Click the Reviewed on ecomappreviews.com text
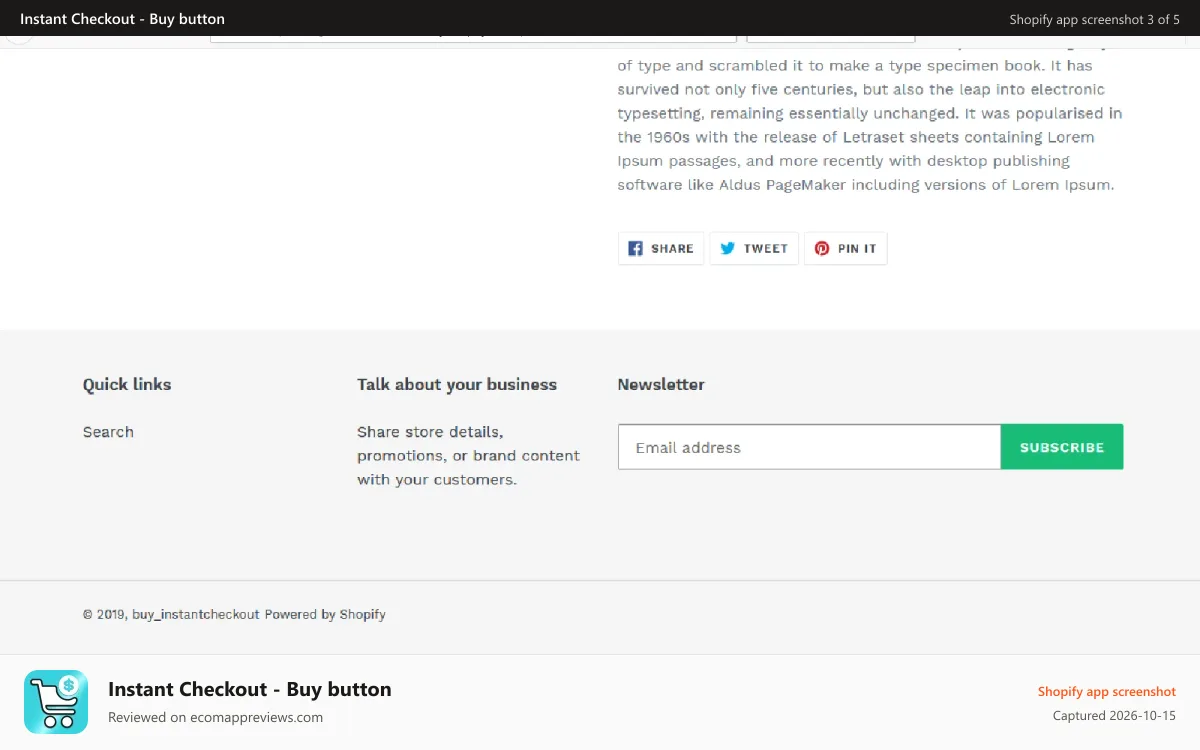This screenshot has height=750, width=1200. [215, 717]
